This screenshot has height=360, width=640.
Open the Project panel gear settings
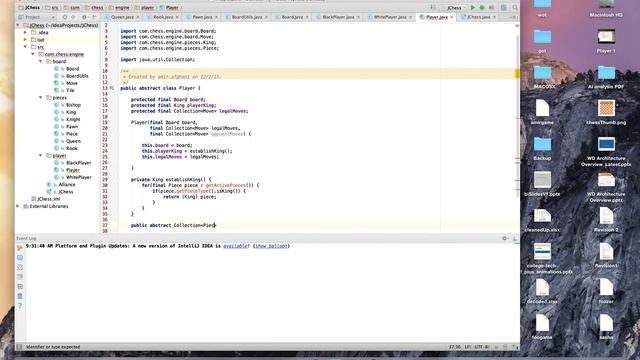[84, 17]
